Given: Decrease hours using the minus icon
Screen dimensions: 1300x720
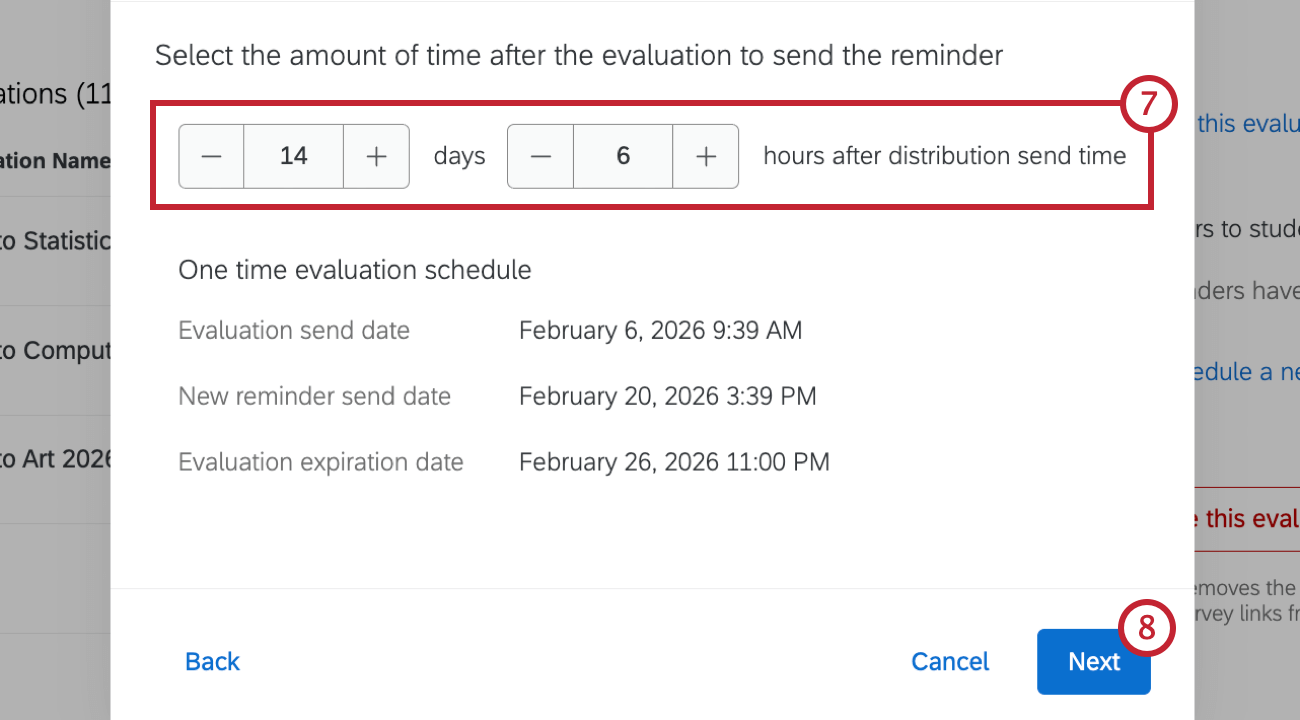Looking at the screenshot, I should [540, 156].
